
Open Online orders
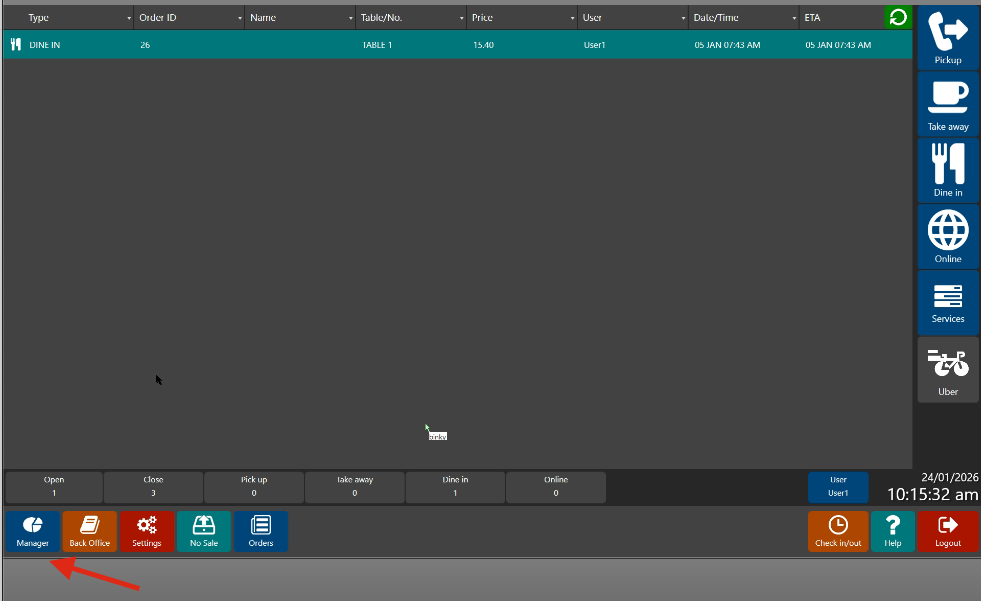pyautogui.click(x=948, y=237)
